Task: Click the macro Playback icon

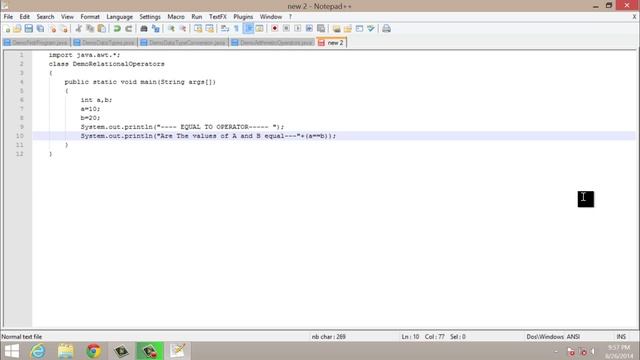Action: pos(298,29)
